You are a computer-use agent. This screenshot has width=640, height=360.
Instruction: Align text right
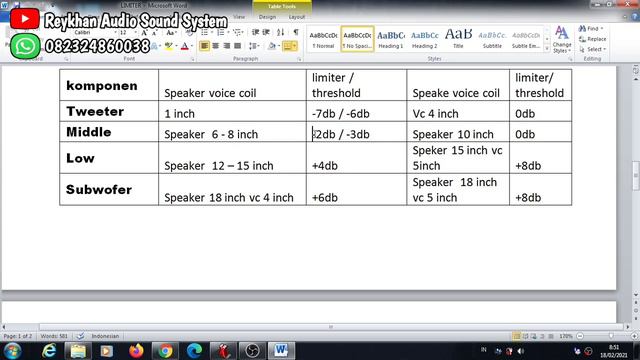click(227, 46)
